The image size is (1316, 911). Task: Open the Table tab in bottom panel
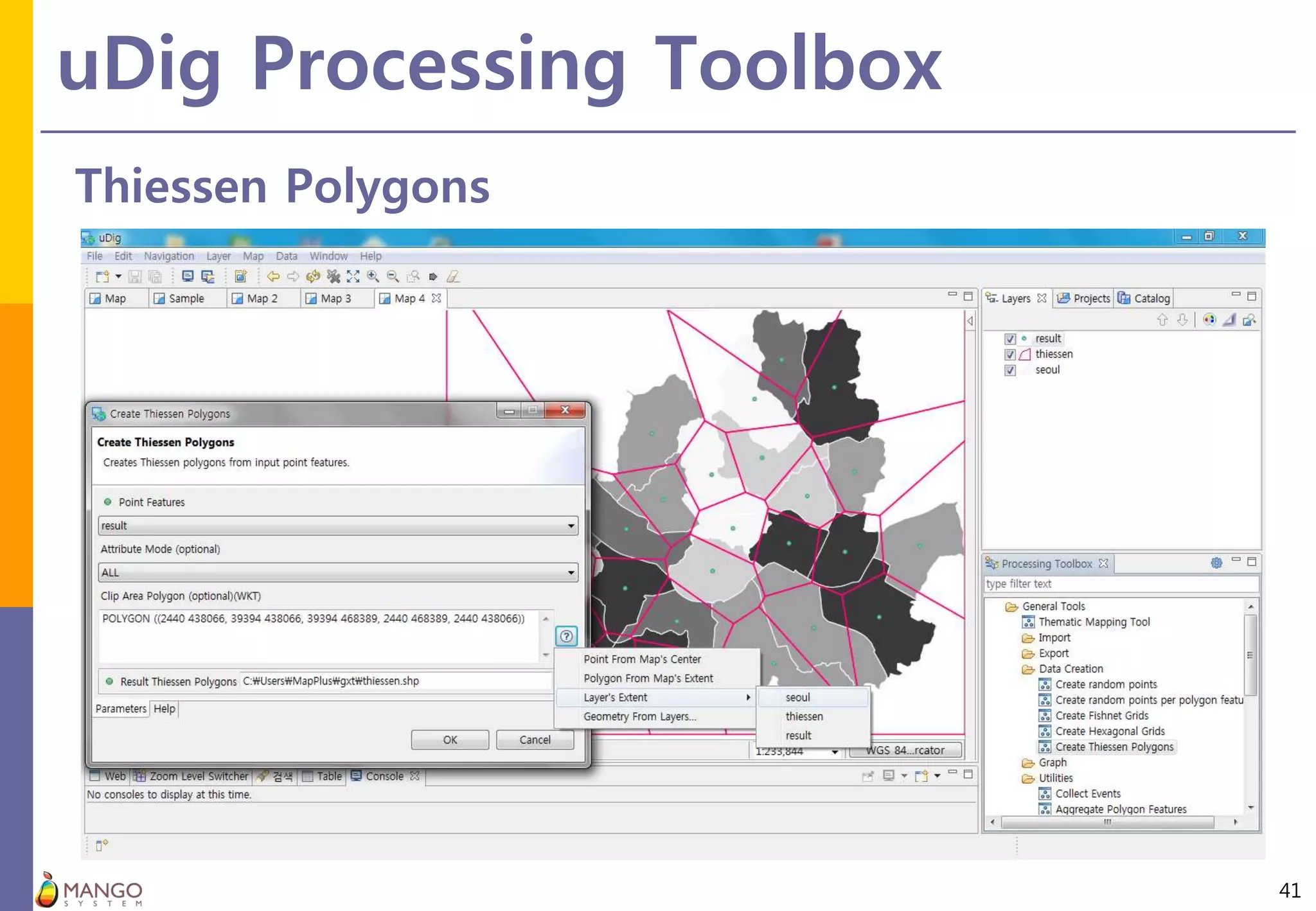pos(323,777)
